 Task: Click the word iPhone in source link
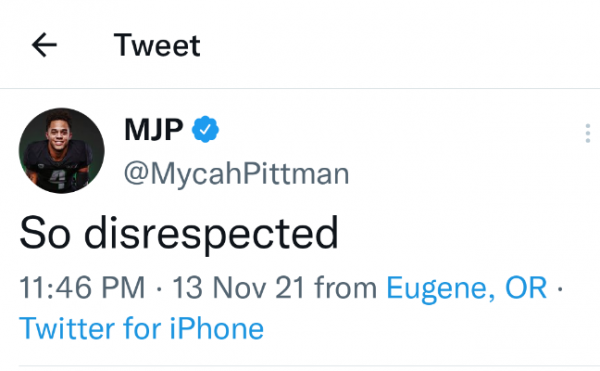click(x=217, y=328)
